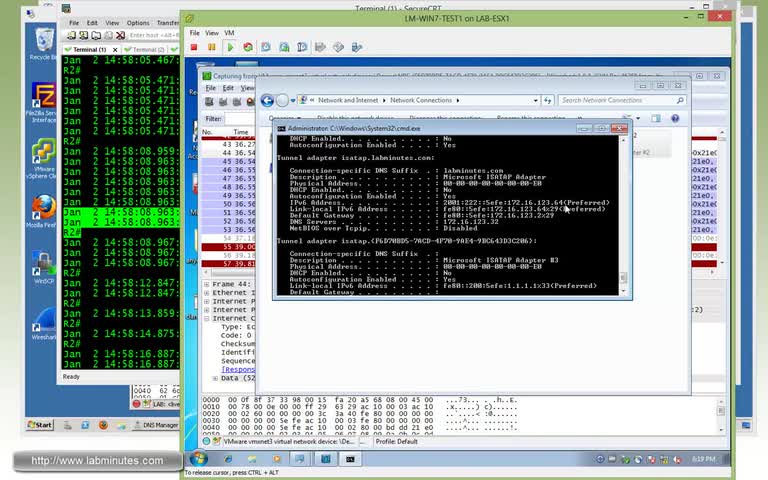Expand Frame 44 row in Wireshark details
The image size is (768, 480).
click(x=207, y=284)
